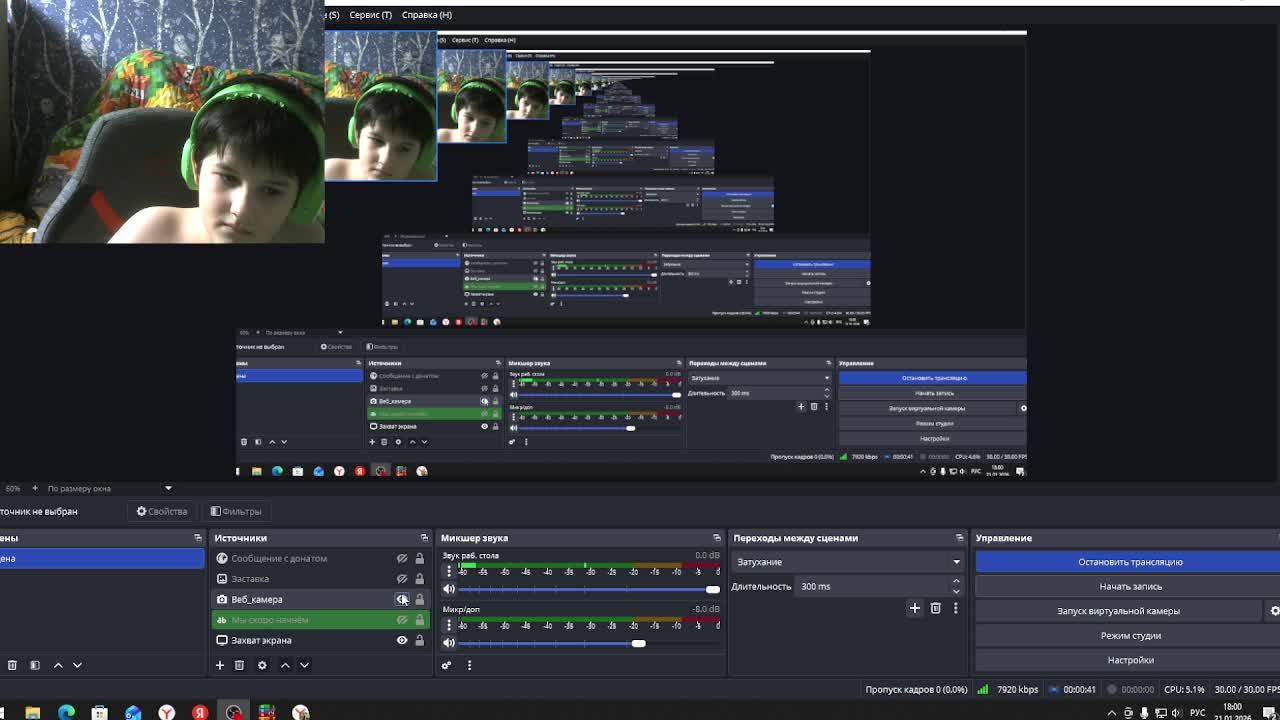Move selected source down with arrow icon
The width and height of the screenshot is (1280, 720).
click(x=305, y=665)
